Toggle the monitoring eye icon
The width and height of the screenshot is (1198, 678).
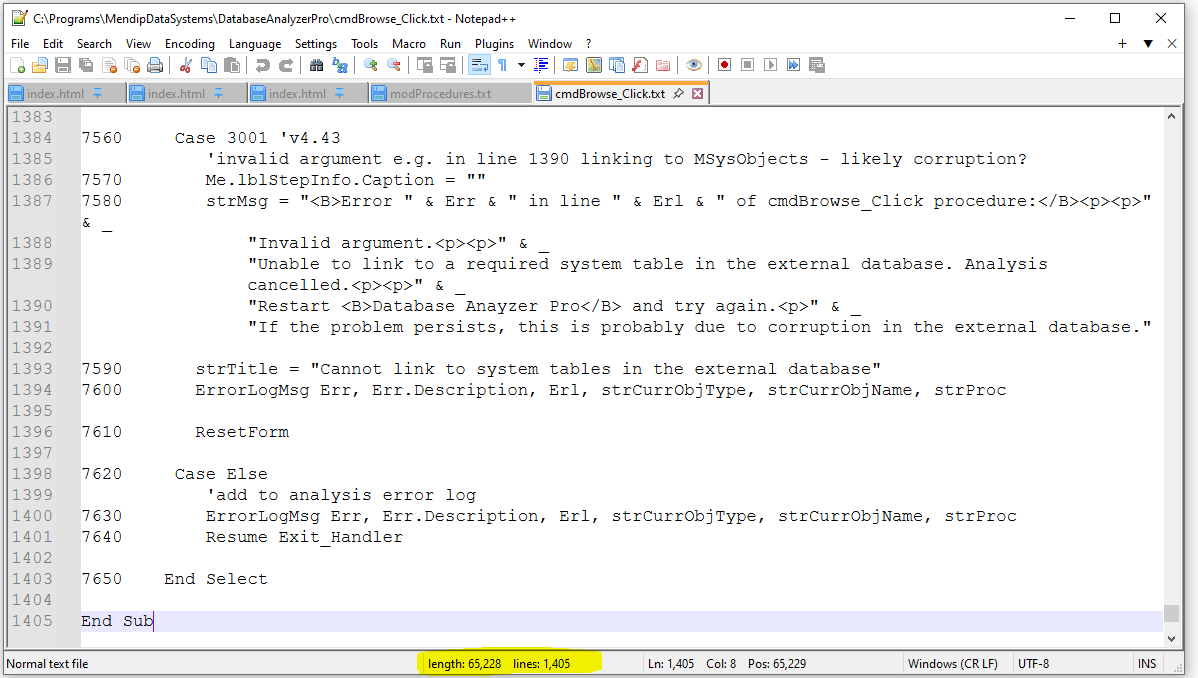pos(694,66)
